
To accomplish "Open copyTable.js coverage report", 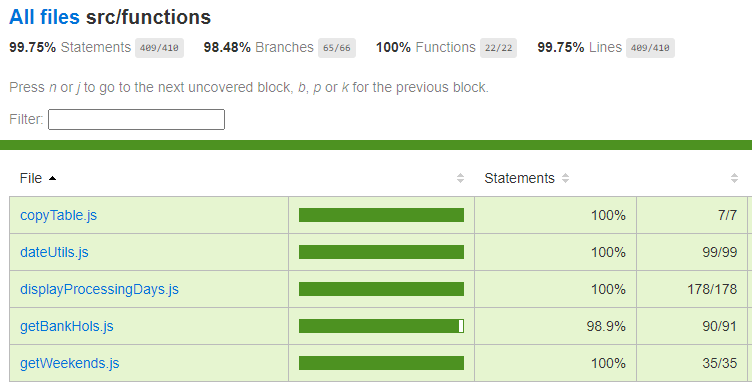I will pyautogui.click(x=59, y=215).
